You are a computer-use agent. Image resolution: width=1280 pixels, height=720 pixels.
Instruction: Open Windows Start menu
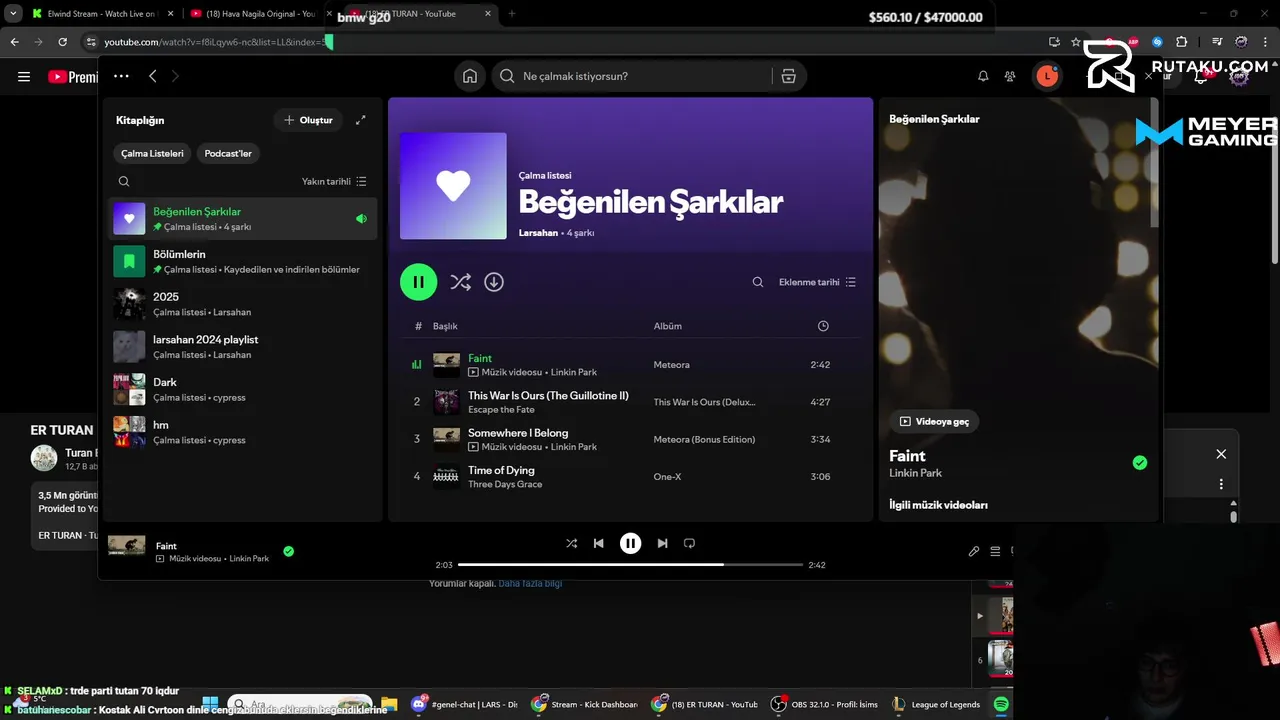point(210,704)
